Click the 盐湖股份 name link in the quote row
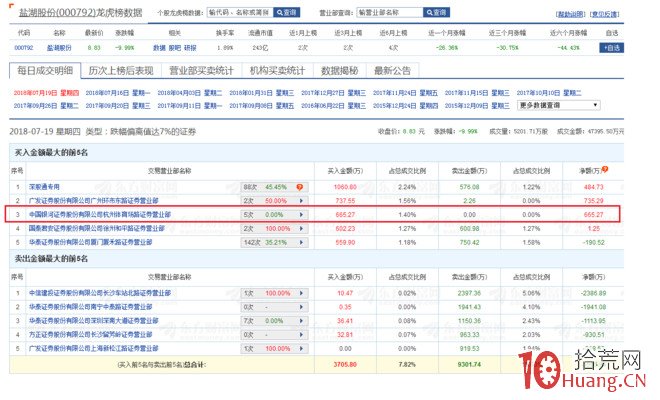Viewport: 660px width, 400px height. 59,48
